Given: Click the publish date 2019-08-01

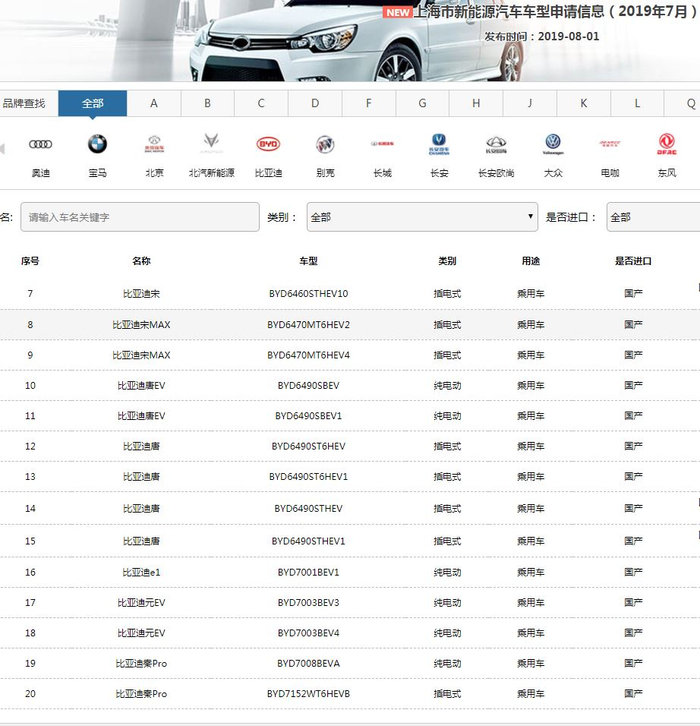Looking at the screenshot, I should 569,36.
